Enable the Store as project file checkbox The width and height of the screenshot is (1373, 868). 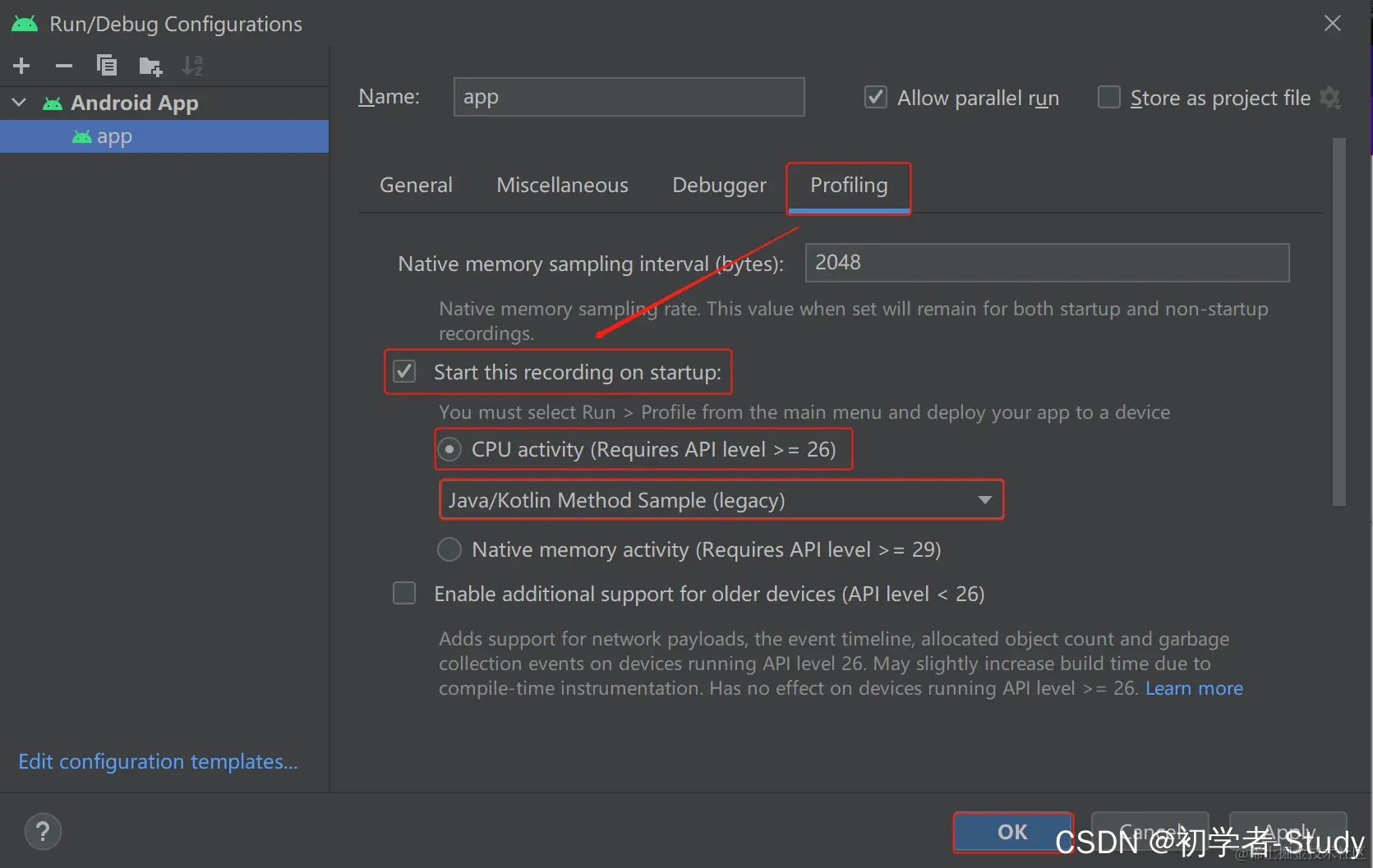pyautogui.click(x=1109, y=98)
